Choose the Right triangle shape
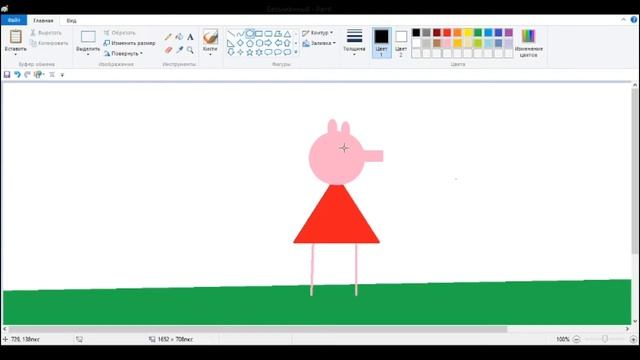Viewport: 640px width, 360px height. tap(231, 43)
